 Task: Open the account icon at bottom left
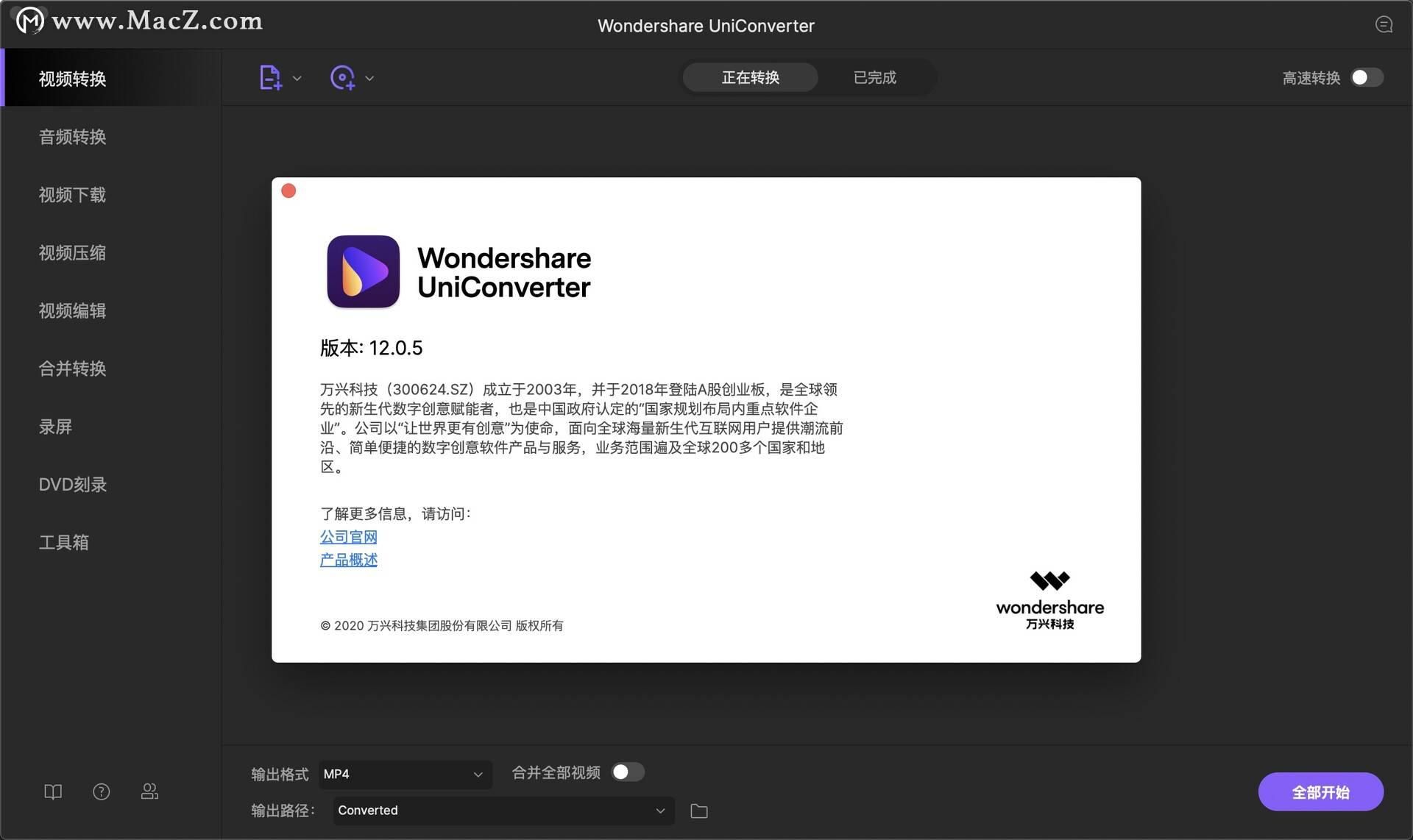(149, 791)
